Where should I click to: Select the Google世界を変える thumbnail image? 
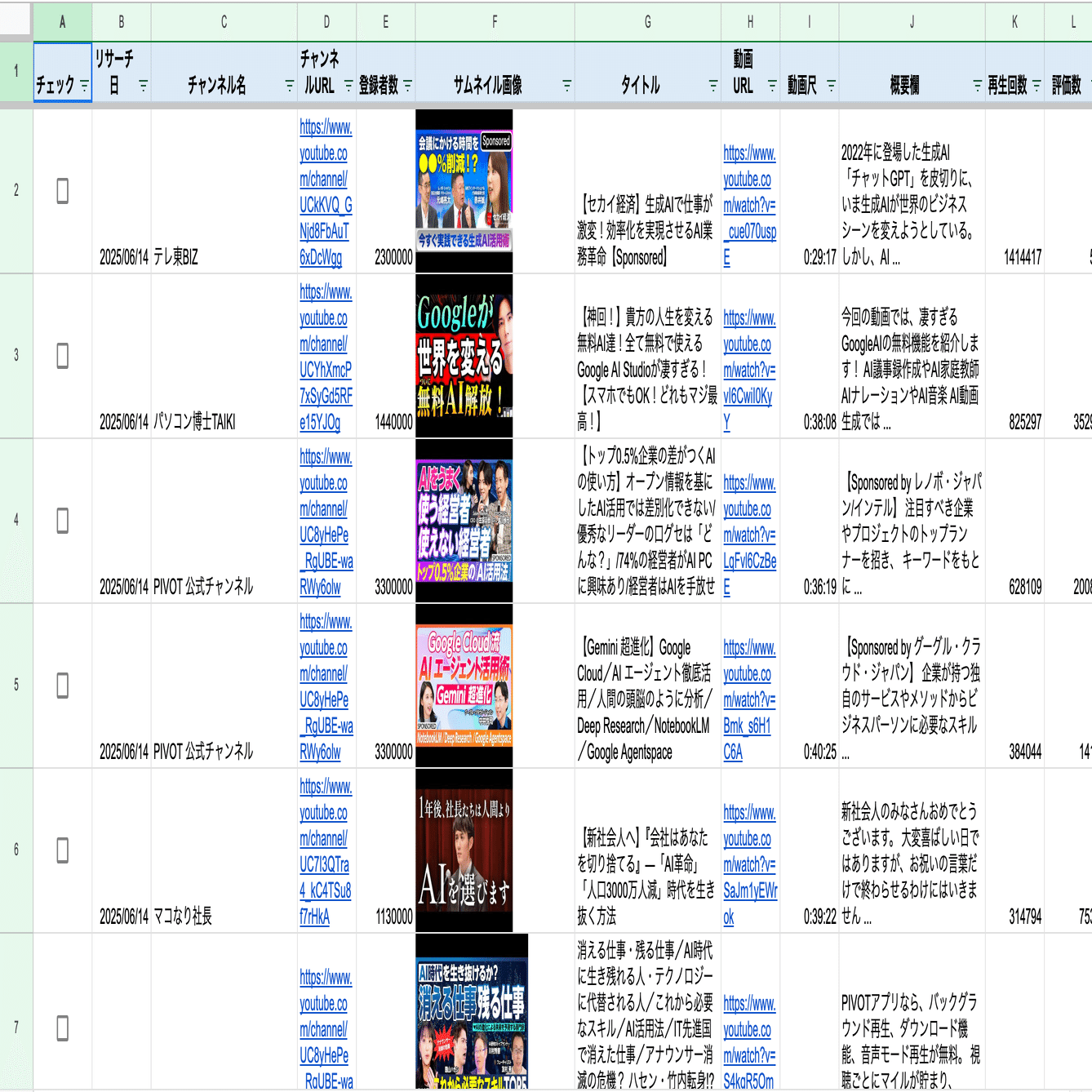click(x=464, y=356)
